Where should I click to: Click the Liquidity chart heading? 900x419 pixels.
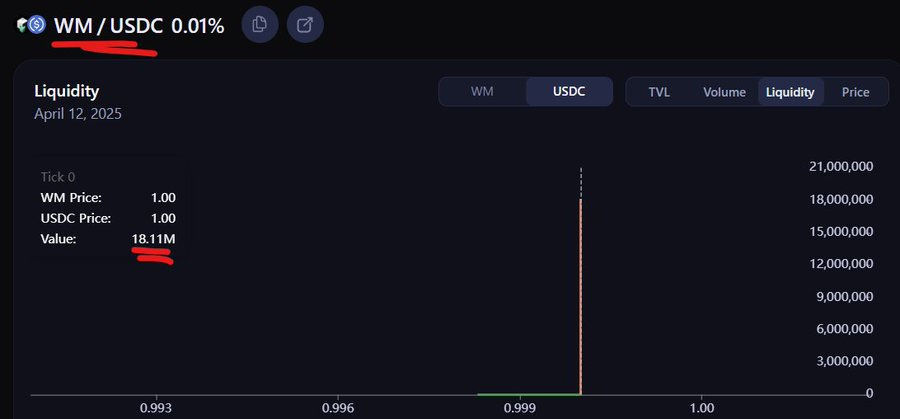pos(67,91)
